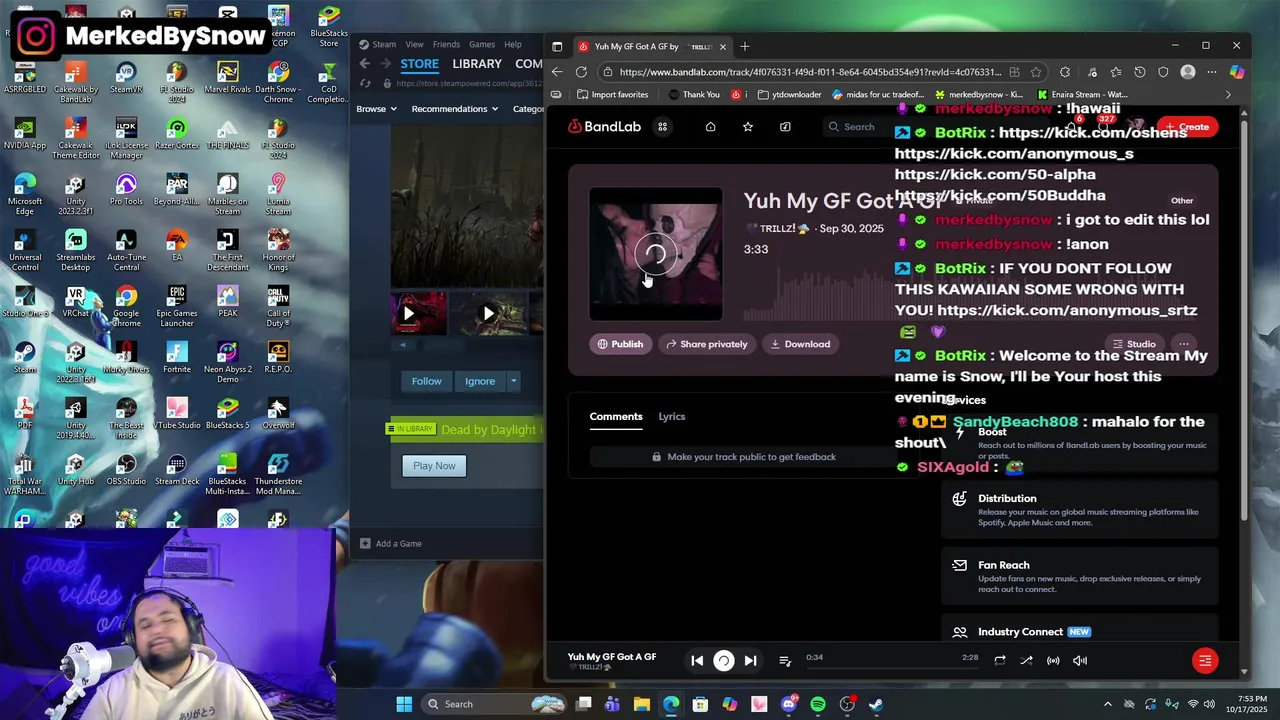Expand Browse dropdown in Steam store

tap(377, 109)
